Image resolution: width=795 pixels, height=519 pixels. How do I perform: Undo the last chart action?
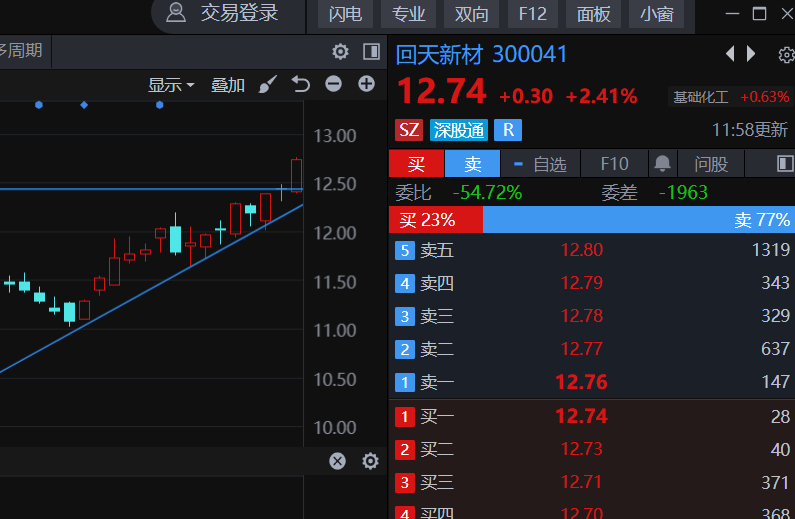[x=301, y=84]
